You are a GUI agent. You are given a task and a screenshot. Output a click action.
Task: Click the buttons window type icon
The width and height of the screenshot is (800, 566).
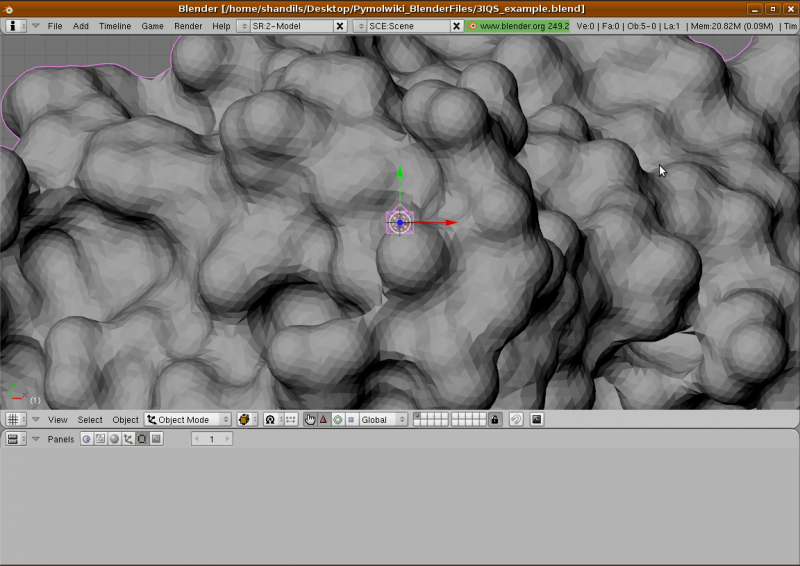pos(15,439)
